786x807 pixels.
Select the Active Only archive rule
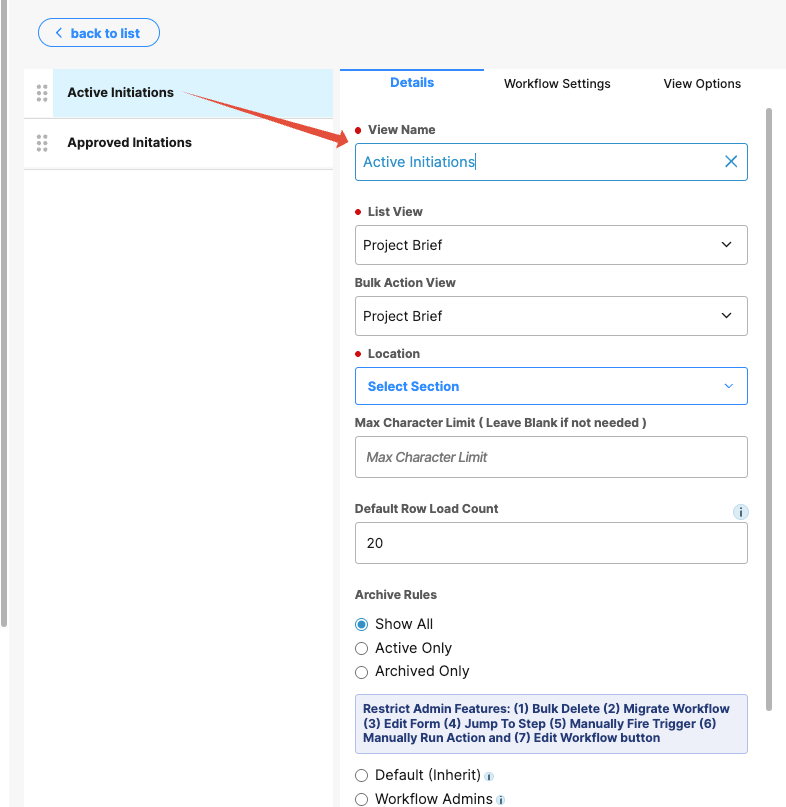click(361, 648)
